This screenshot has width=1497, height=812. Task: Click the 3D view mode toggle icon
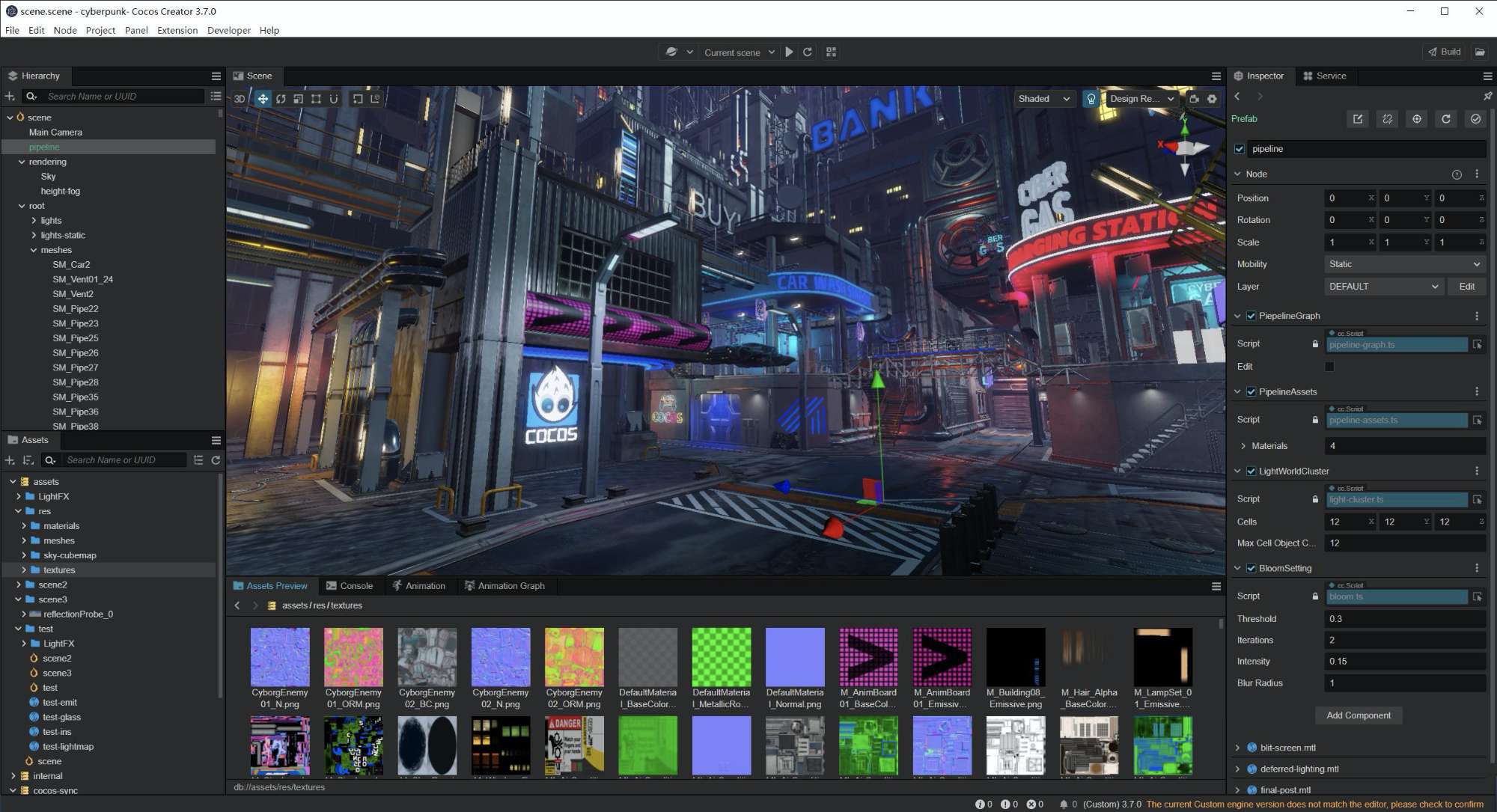coord(239,98)
